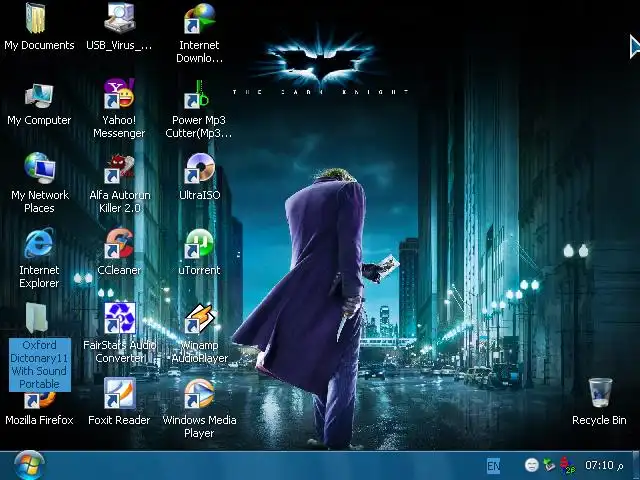
Task: Click the 'uTorrent' label text
Action: tap(199, 270)
